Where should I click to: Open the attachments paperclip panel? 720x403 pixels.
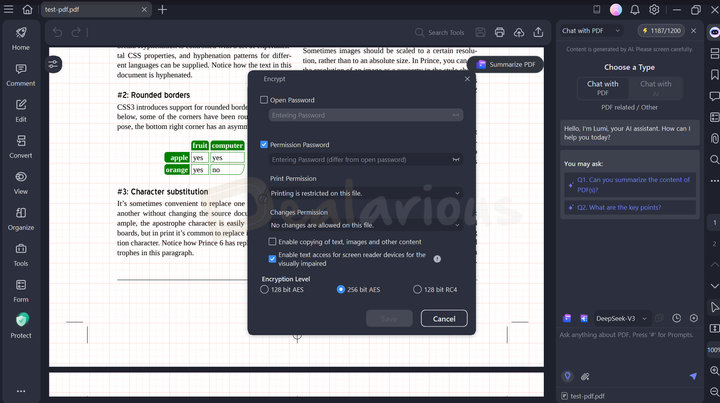coord(714,138)
